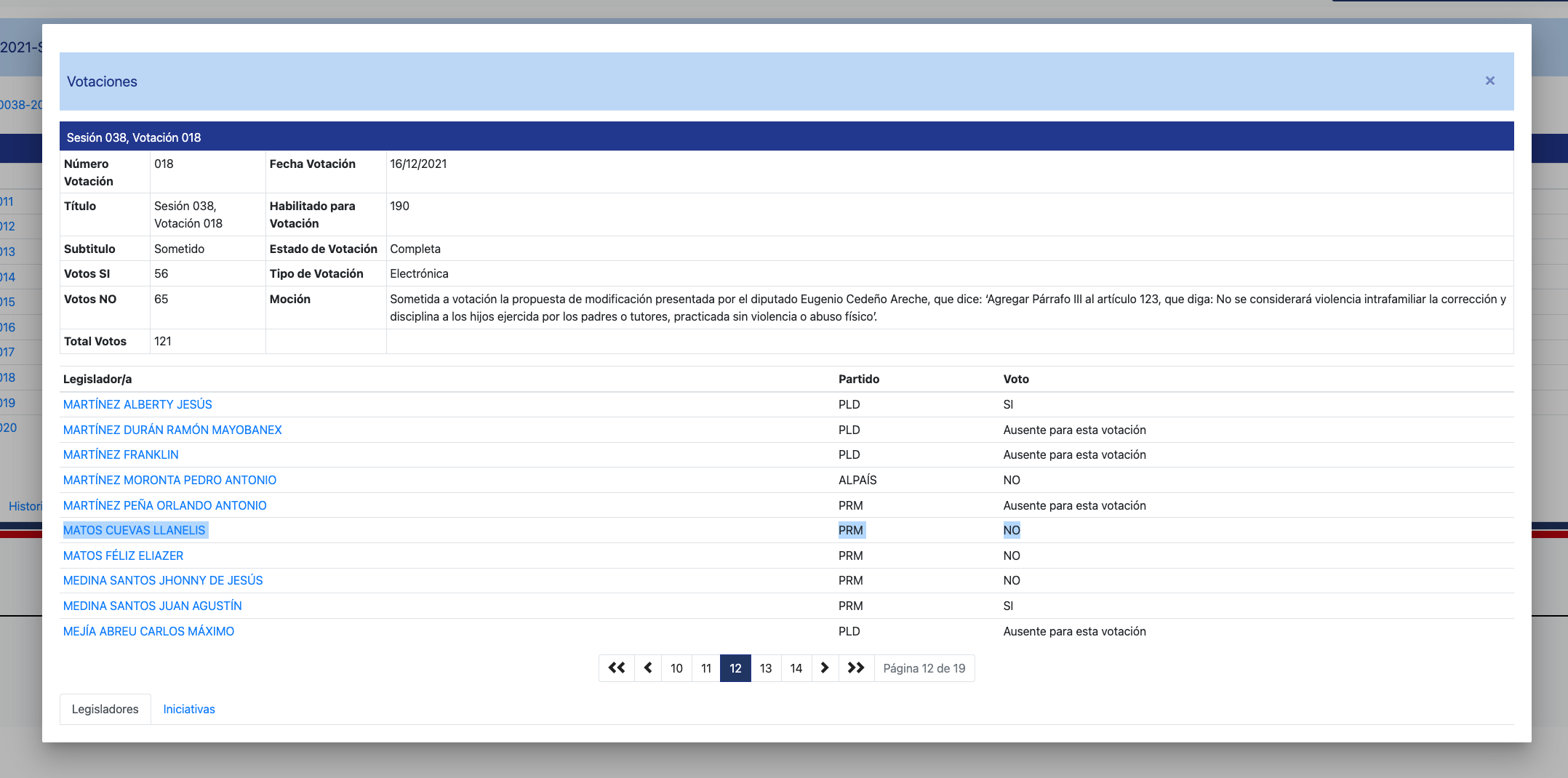The width and height of the screenshot is (1568, 778).
Task: Open legislator MEDINA SANTOS JUAN AGUSTÍN
Action: coord(153,606)
